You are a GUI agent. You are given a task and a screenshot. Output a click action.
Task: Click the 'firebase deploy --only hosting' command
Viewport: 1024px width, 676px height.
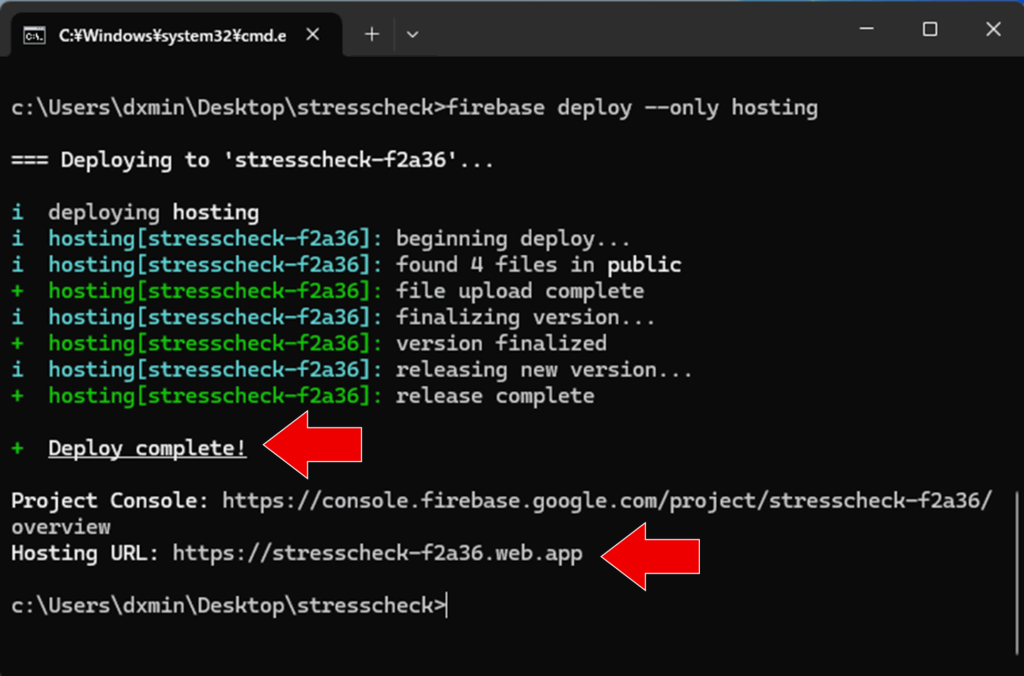tap(632, 108)
